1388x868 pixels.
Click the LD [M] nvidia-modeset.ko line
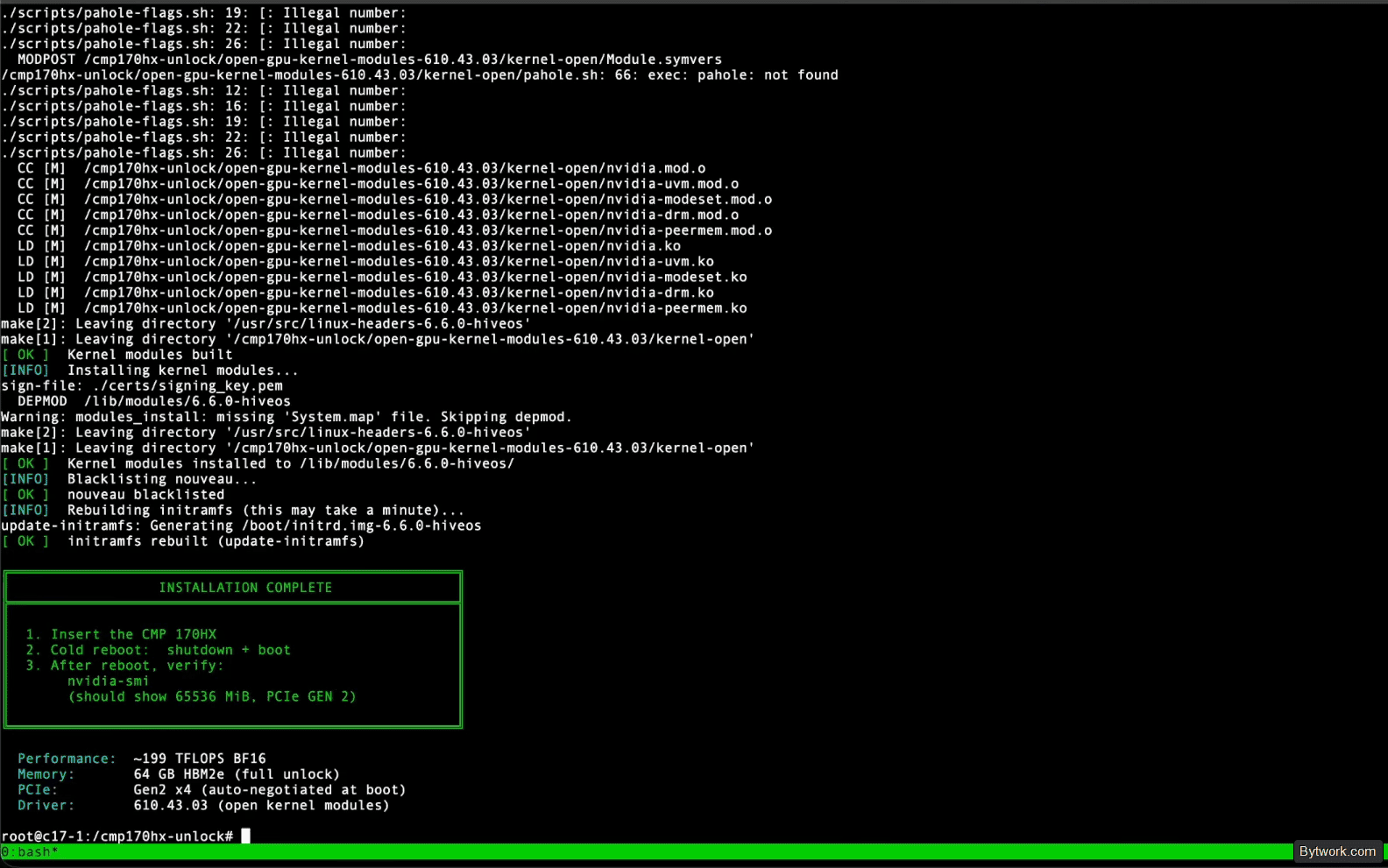point(382,278)
